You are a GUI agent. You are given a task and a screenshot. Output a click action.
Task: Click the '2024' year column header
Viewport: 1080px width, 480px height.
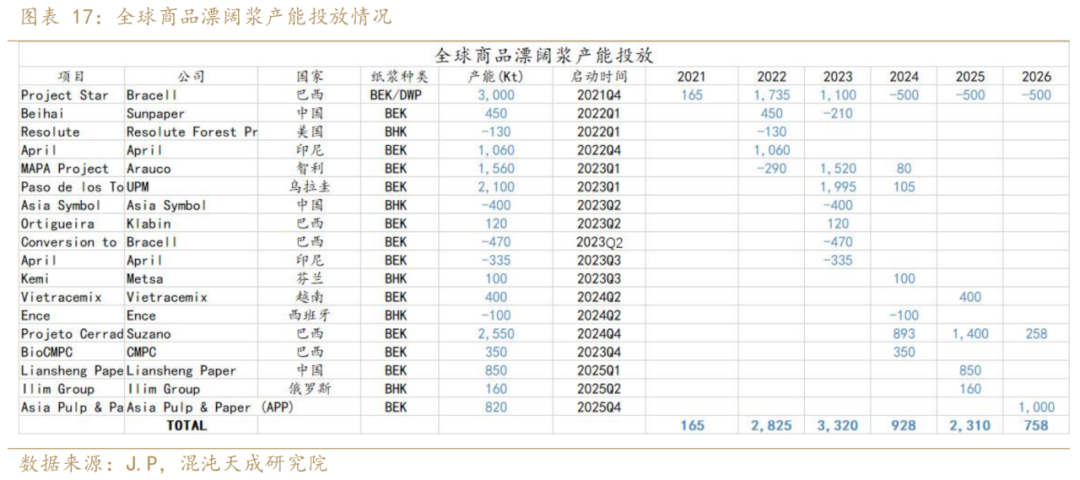coord(903,77)
